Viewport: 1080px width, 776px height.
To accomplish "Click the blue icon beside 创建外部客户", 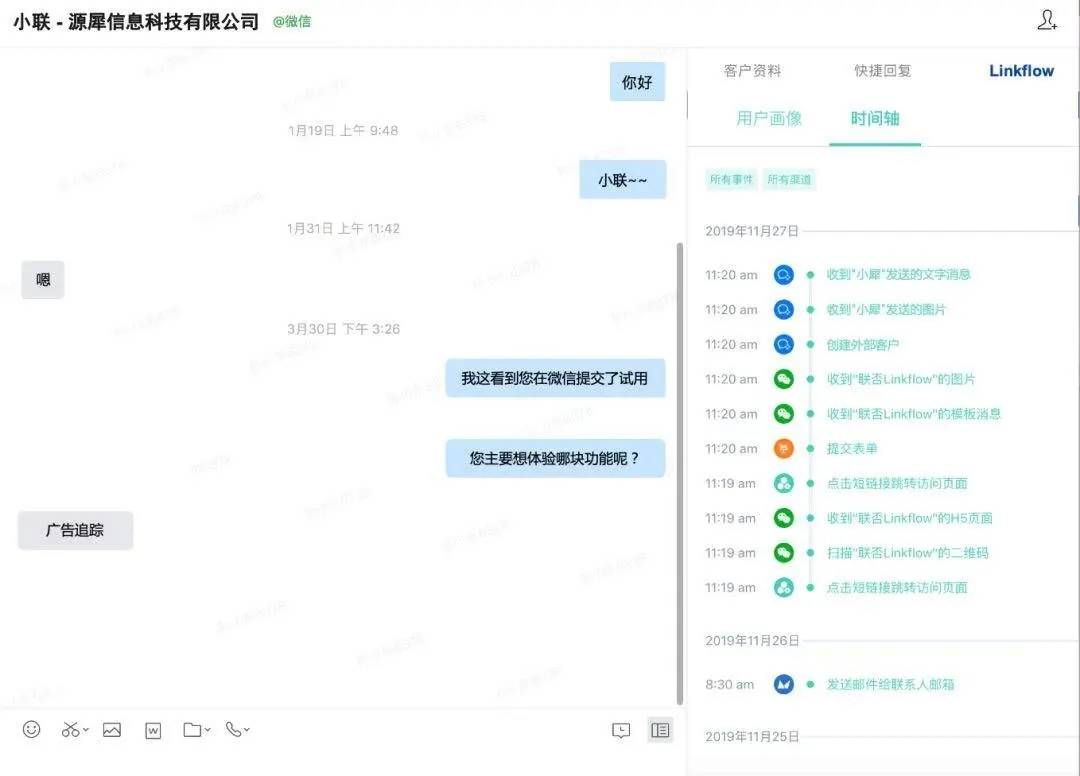I will (783, 344).
